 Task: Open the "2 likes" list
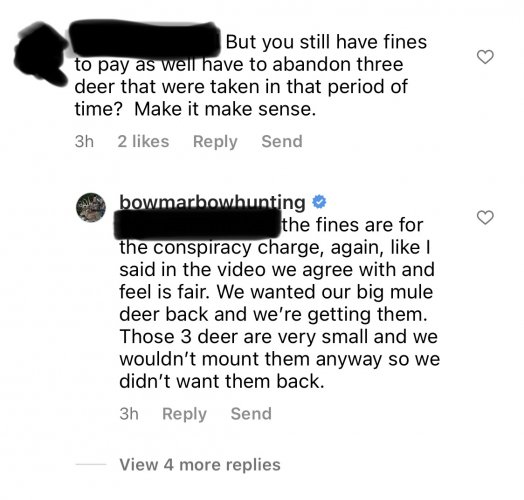(143, 141)
